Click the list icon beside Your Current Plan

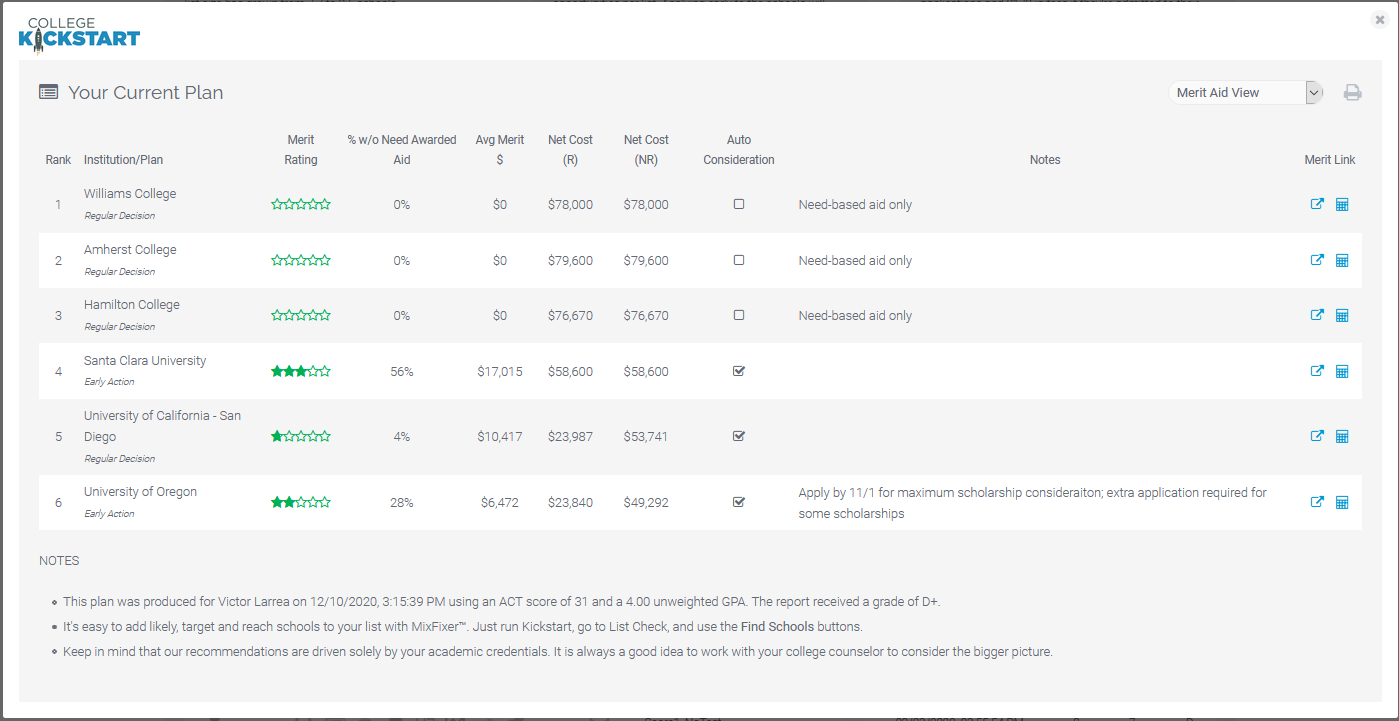(x=48, y=92)
